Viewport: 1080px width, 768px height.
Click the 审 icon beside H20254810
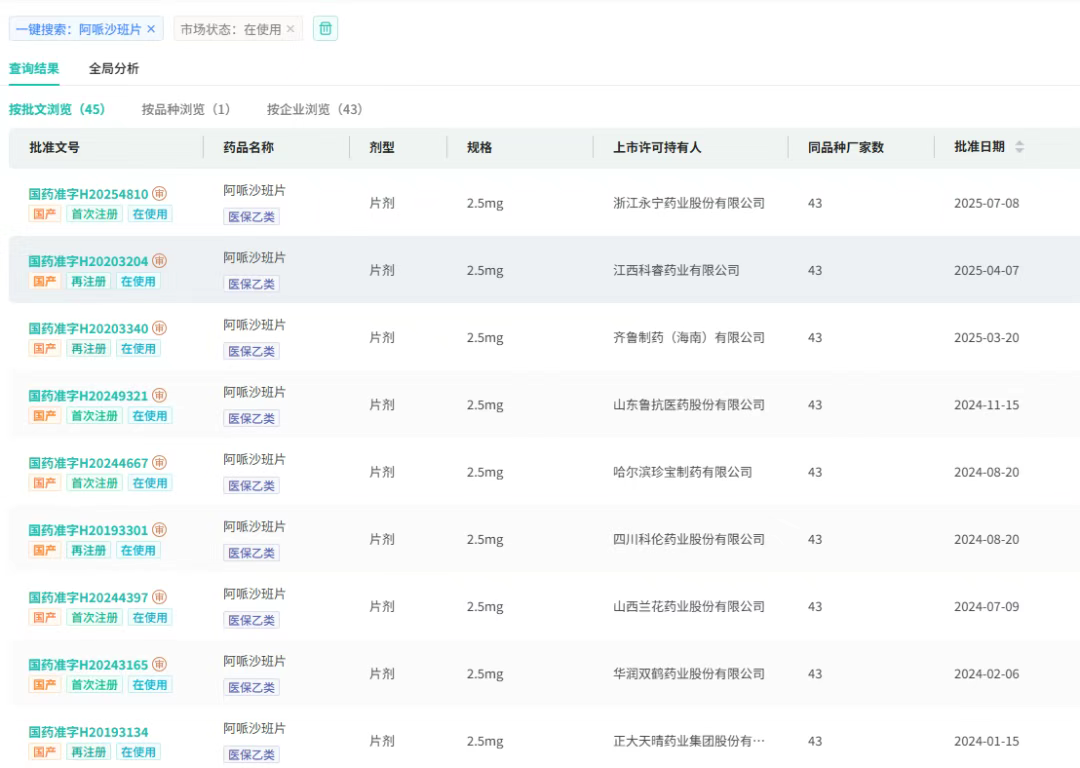pyautogui.click(x=159, y=194)
